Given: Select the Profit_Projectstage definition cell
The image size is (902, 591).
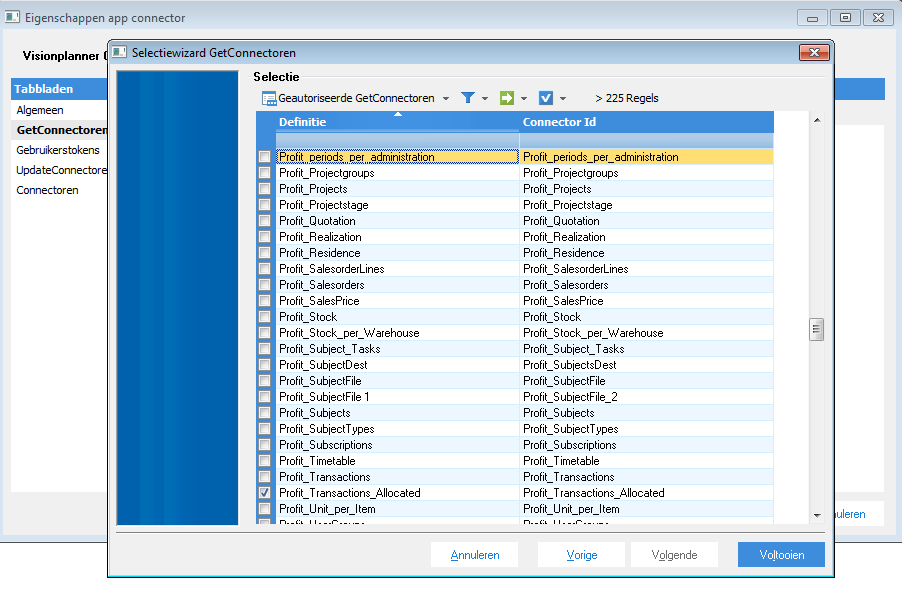Looking at the screenshot, I should (398, 205).
